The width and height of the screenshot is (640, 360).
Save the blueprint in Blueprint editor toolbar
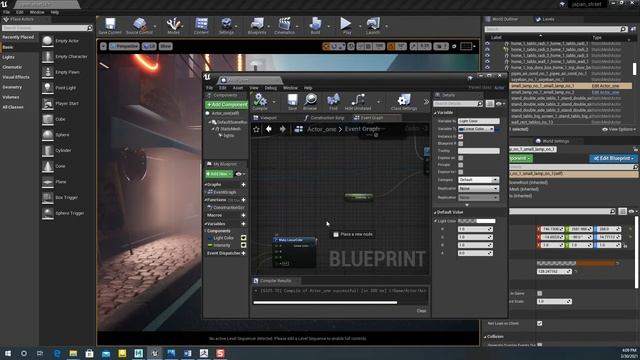(x=292, y=102)
